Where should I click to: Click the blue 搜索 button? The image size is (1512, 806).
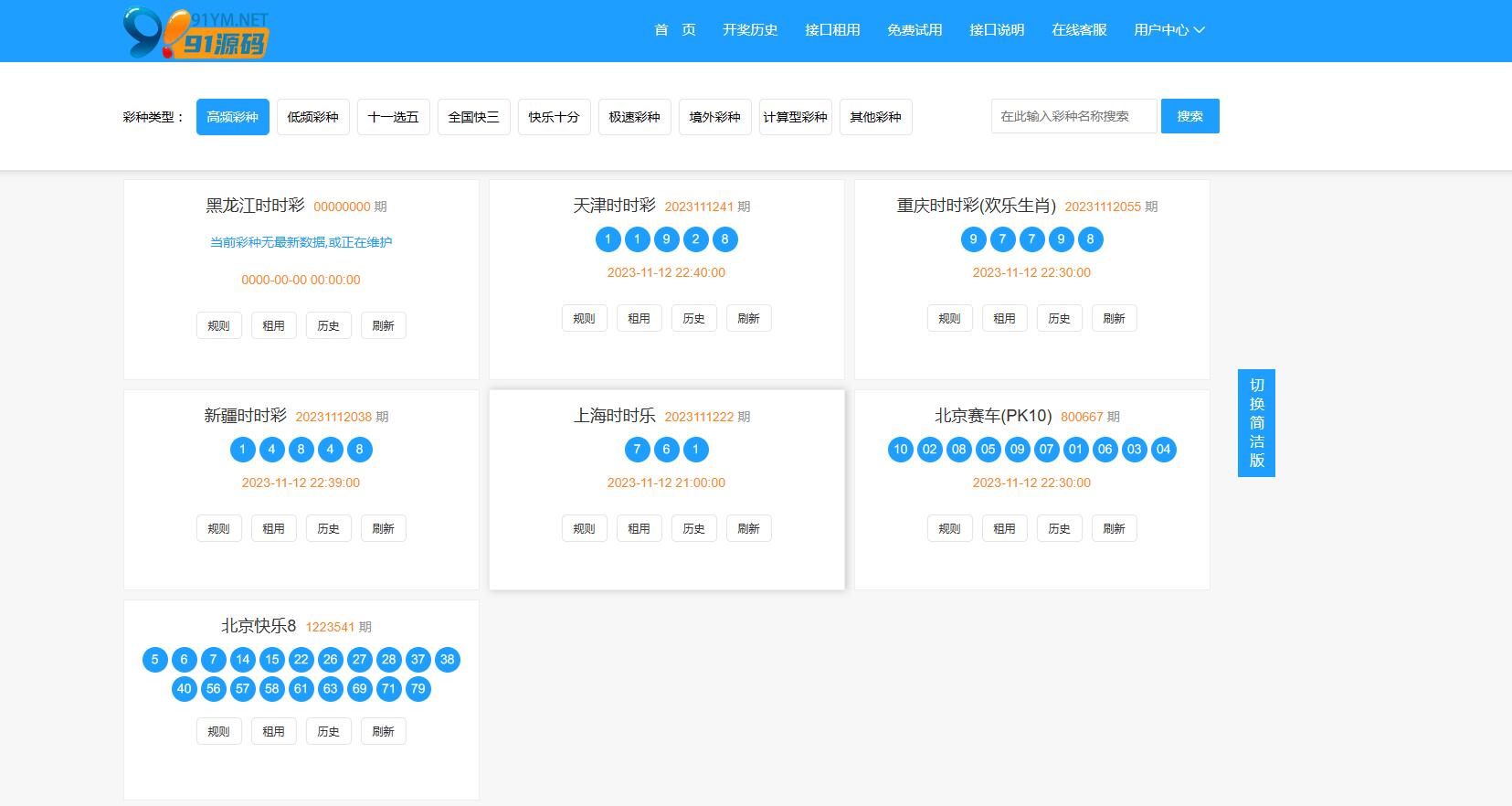[x=1190, y=116]
